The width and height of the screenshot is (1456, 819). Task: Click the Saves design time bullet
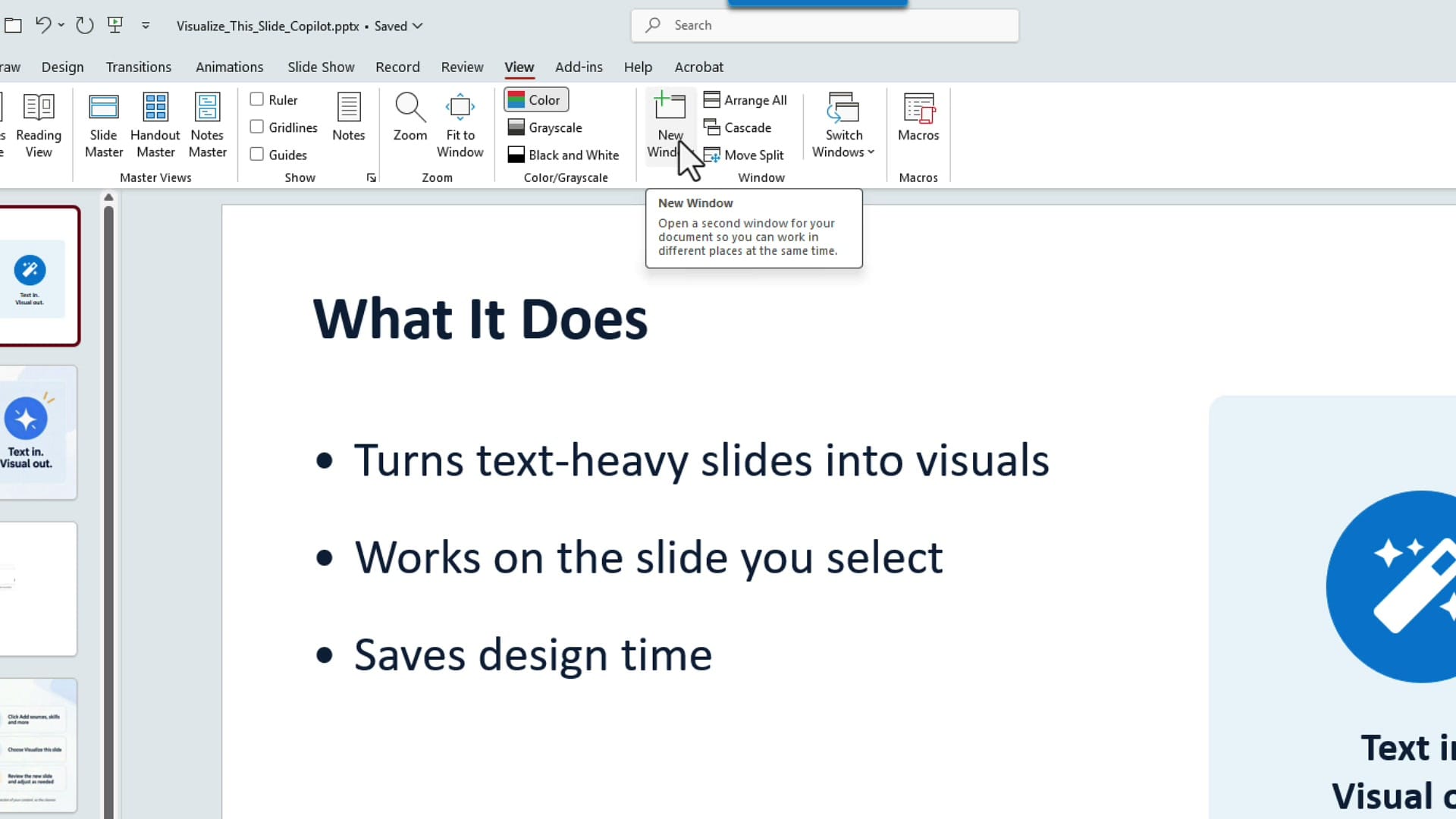(532, 654)
